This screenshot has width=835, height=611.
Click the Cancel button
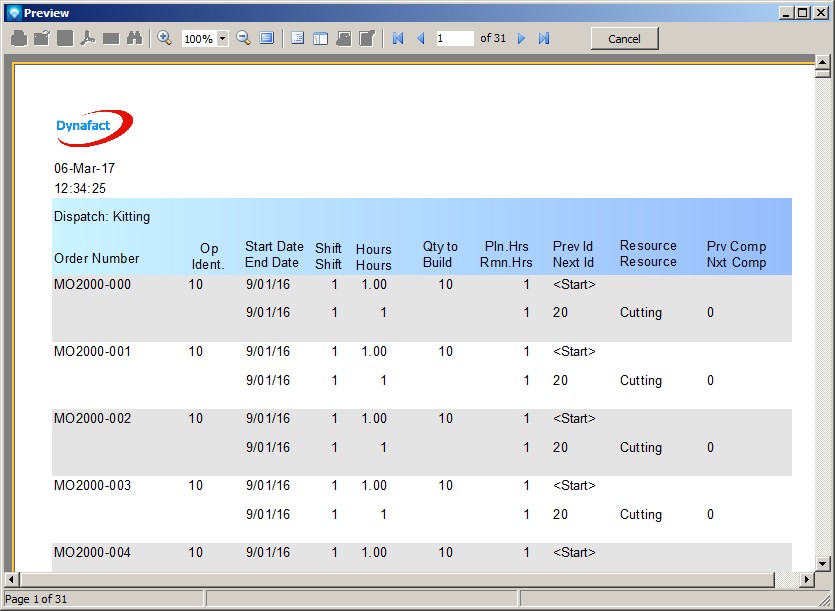pos(624,38)
